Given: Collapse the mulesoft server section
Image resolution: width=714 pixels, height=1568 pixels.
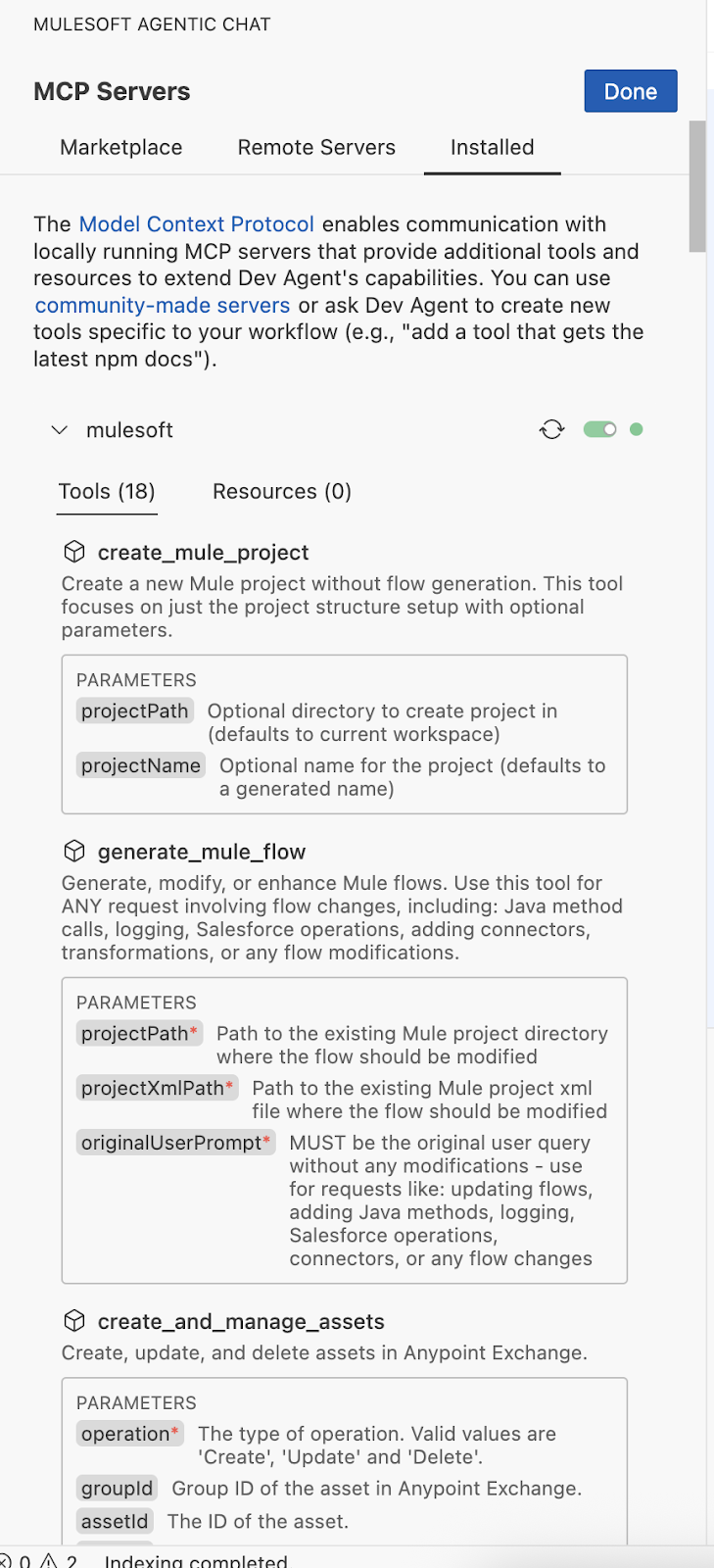Looking at the screenshot, I should coord(59,429).
